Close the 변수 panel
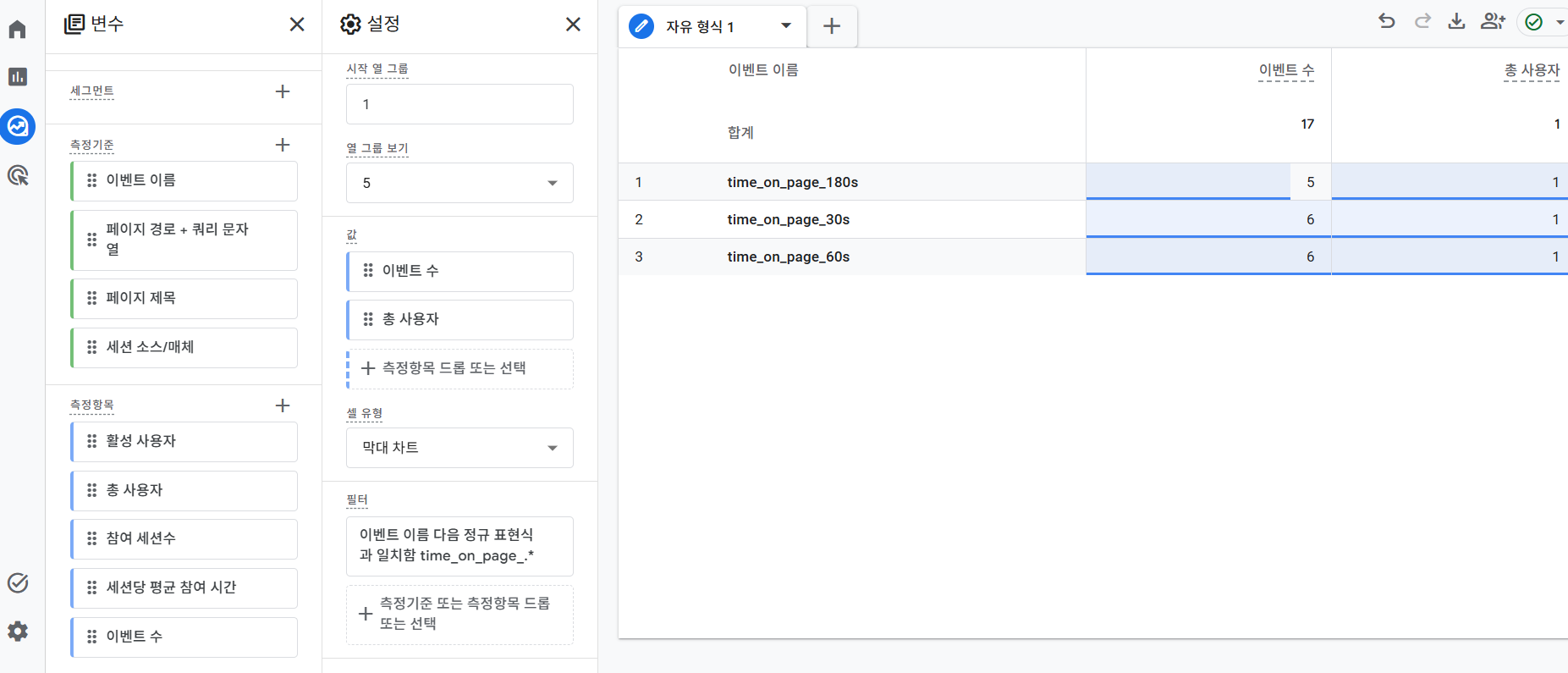This screenshot has width=1568, height=673. pyautogui.click(x=297, y=25)
